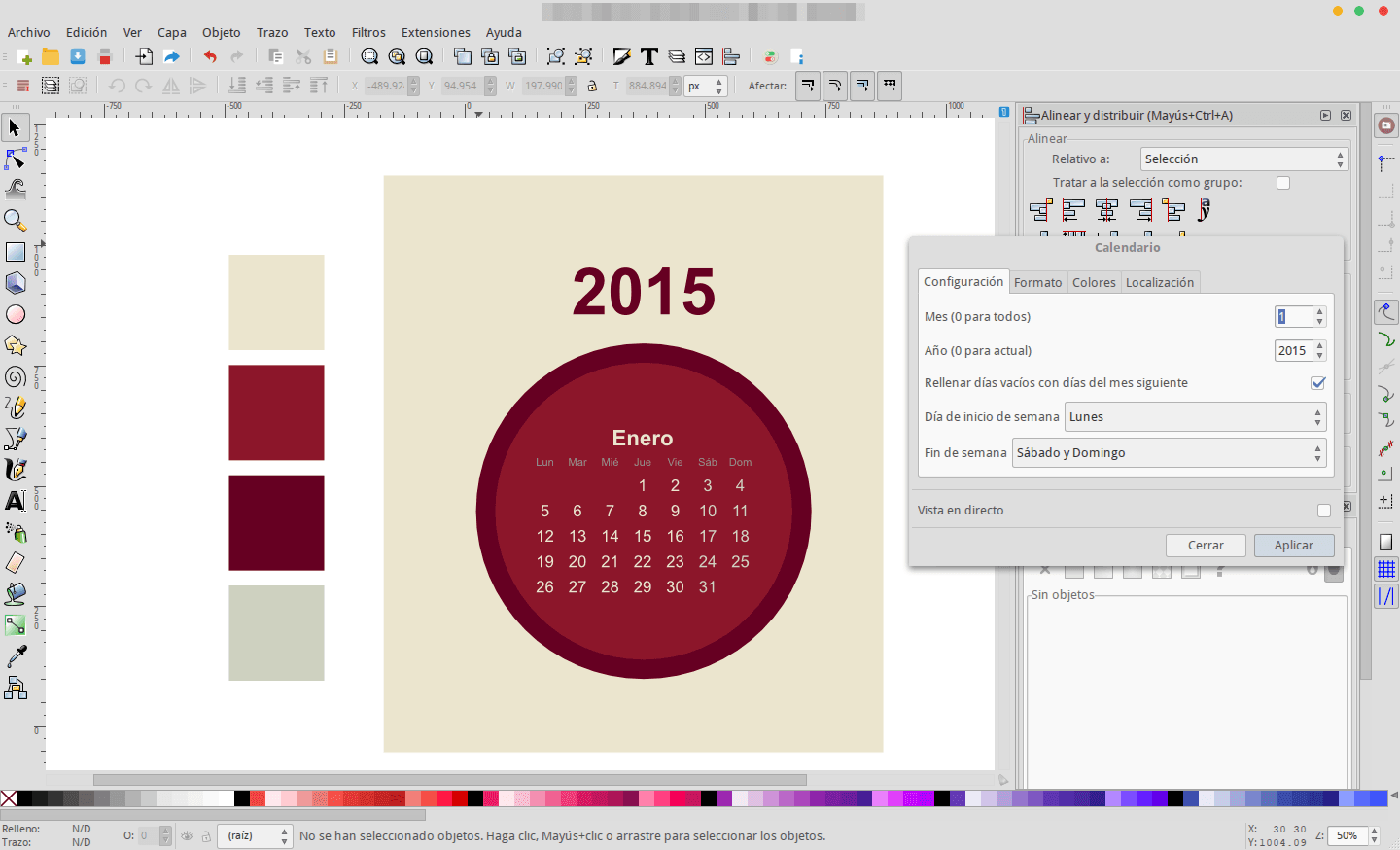The height and width of the screenshot is (850, 1400).
Task: Toggle 'Rellenar días vacíos con días del mes siguiente'
Action: click(1318, 383)
